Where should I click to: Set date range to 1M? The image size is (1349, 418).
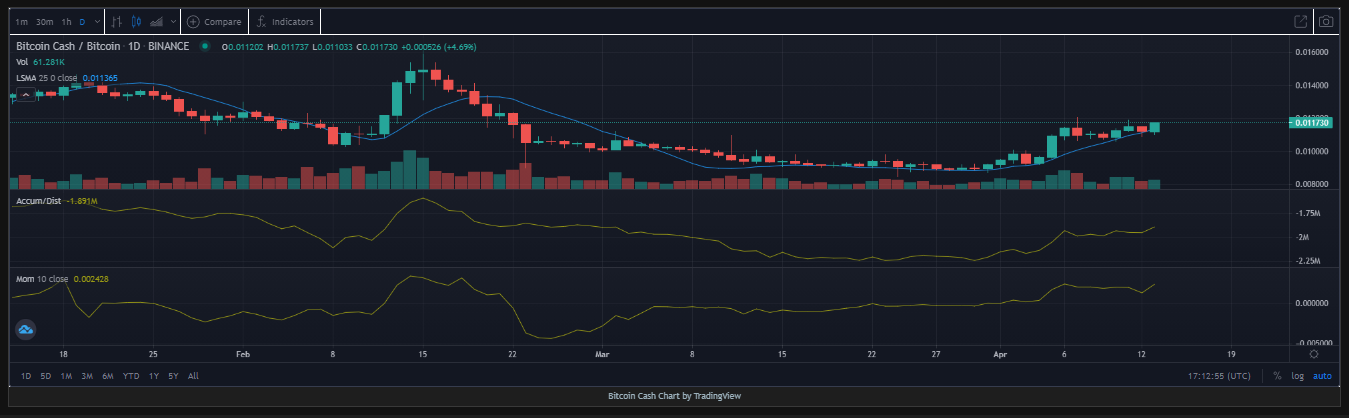(x=66, y=376)
